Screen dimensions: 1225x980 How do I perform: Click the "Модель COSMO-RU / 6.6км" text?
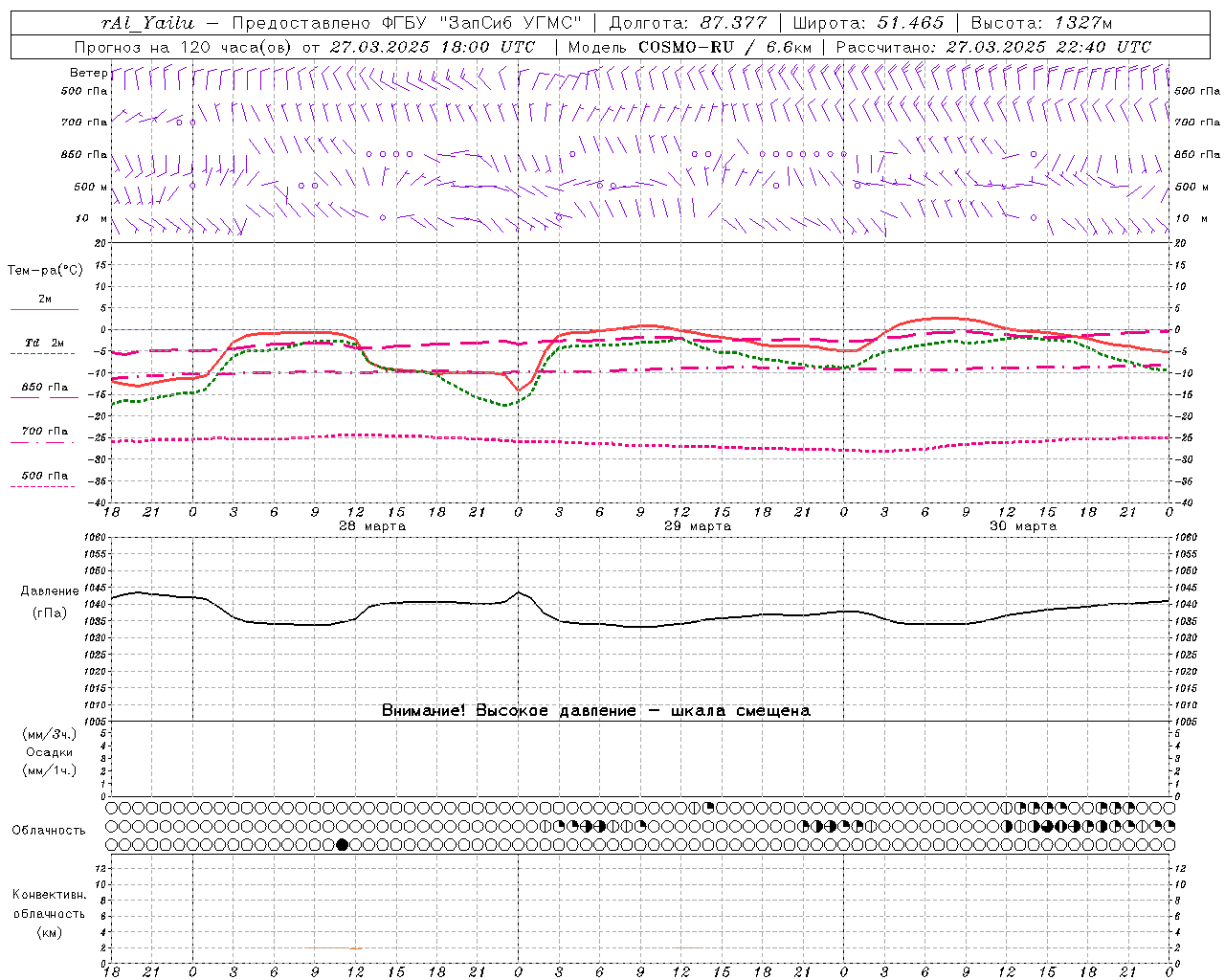[x=689, y=47]
